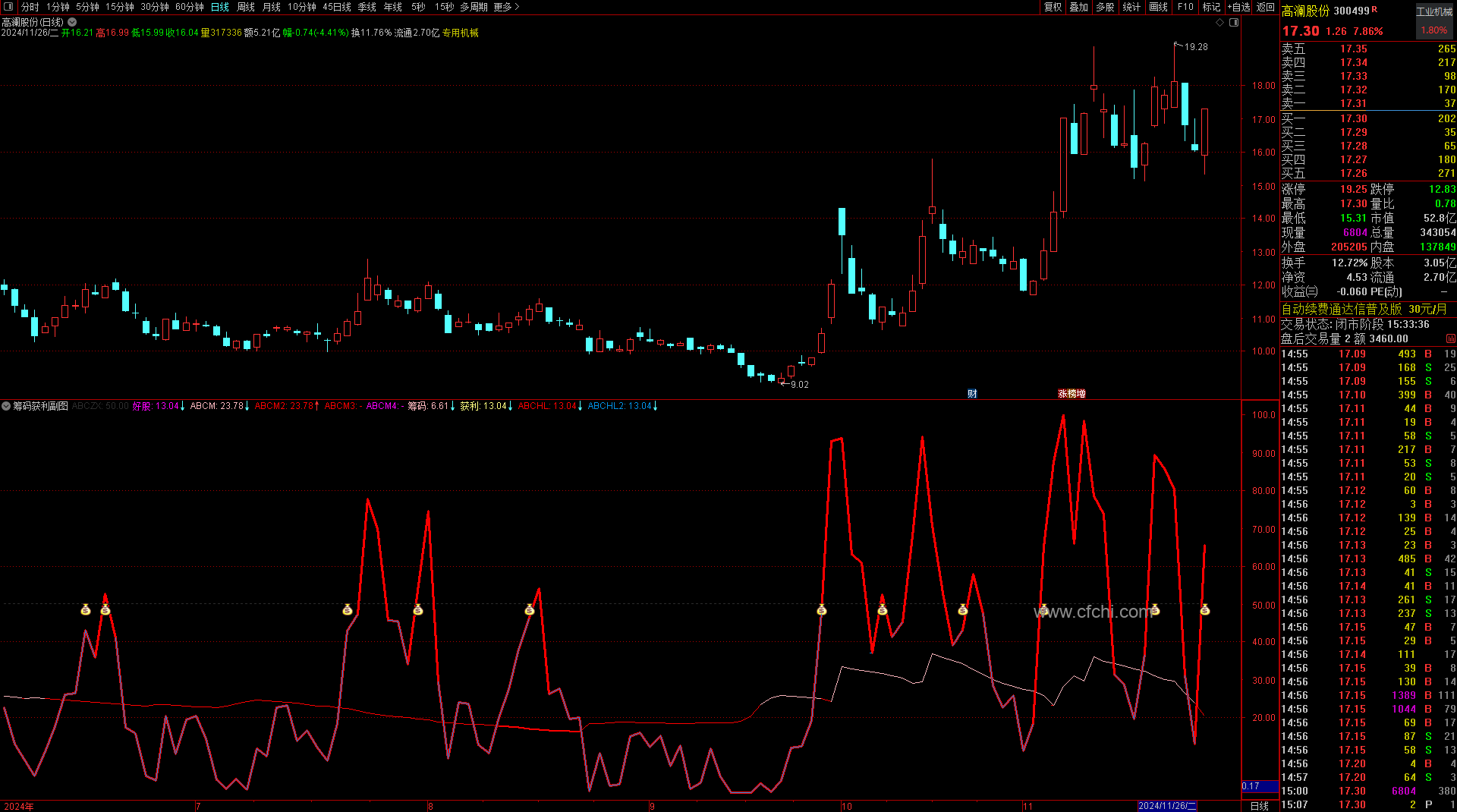Open the dropdown beside 高澜股份(日线)
The width and height of the screenshot is (1457, 812).
pyautogui.click(x=72, y=22)
